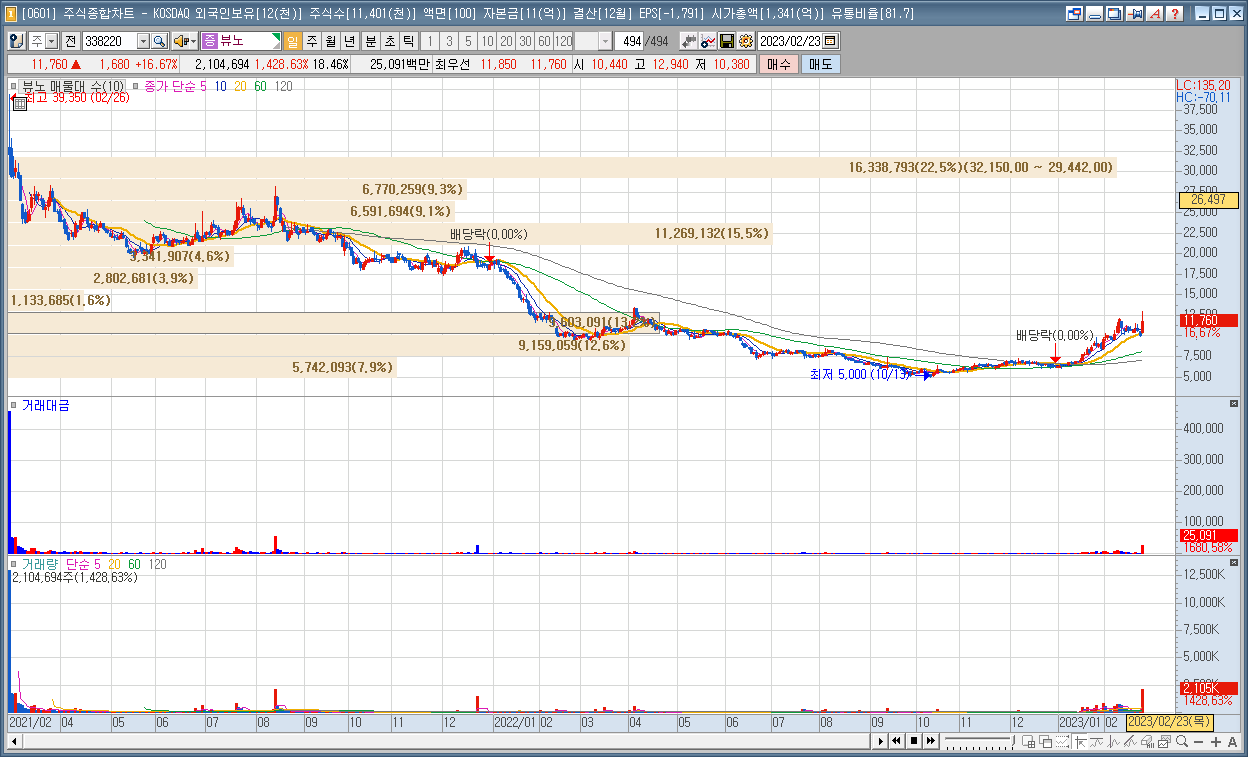Click the overlapping windows icon in bottom toolbar
Screen dimensions: 1248x757
click(1045, 741)
